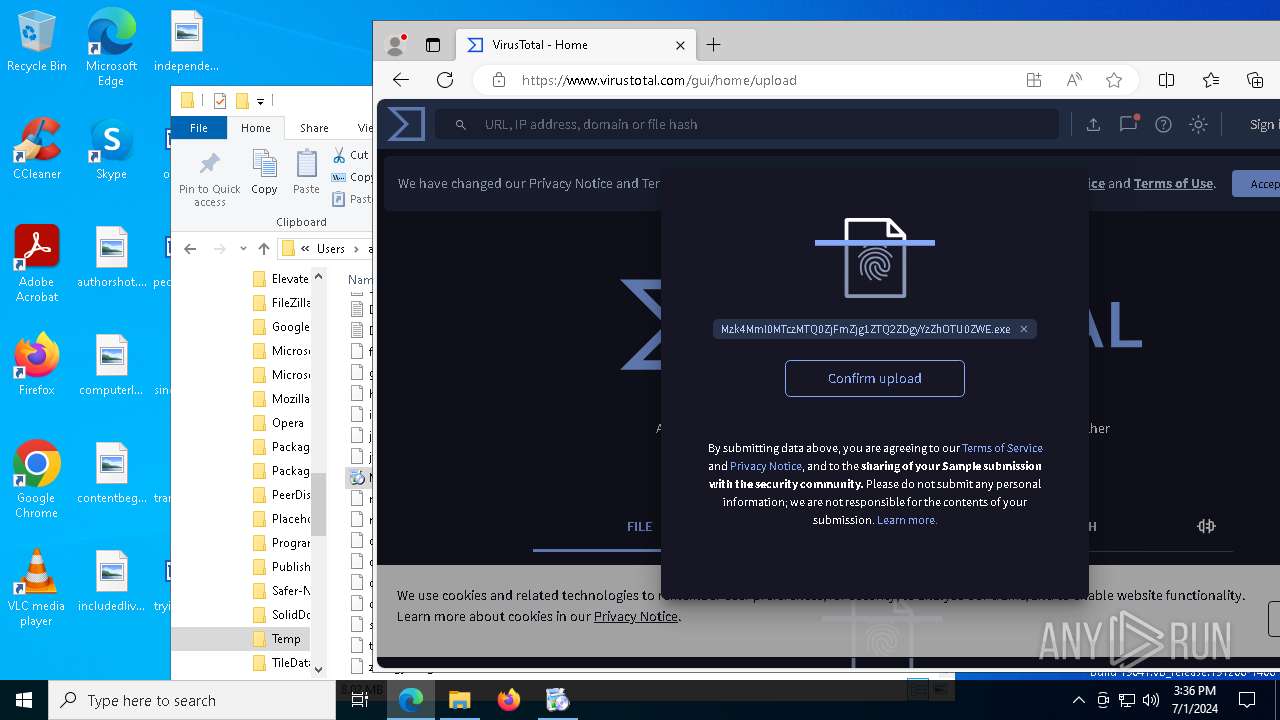Click Edge profile icon
The height and width of the screenshot is (720, 1280).
[x=396, y=45]
